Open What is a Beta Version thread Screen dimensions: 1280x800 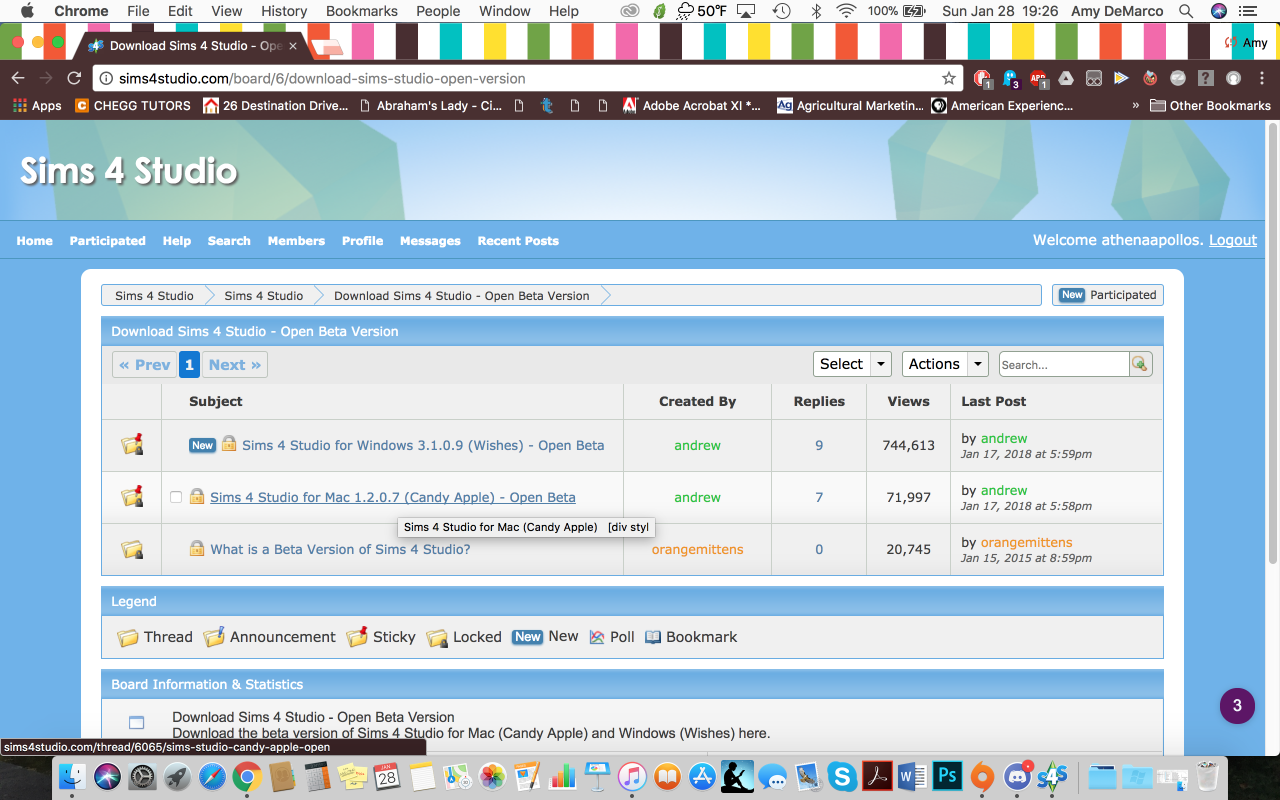340,549
